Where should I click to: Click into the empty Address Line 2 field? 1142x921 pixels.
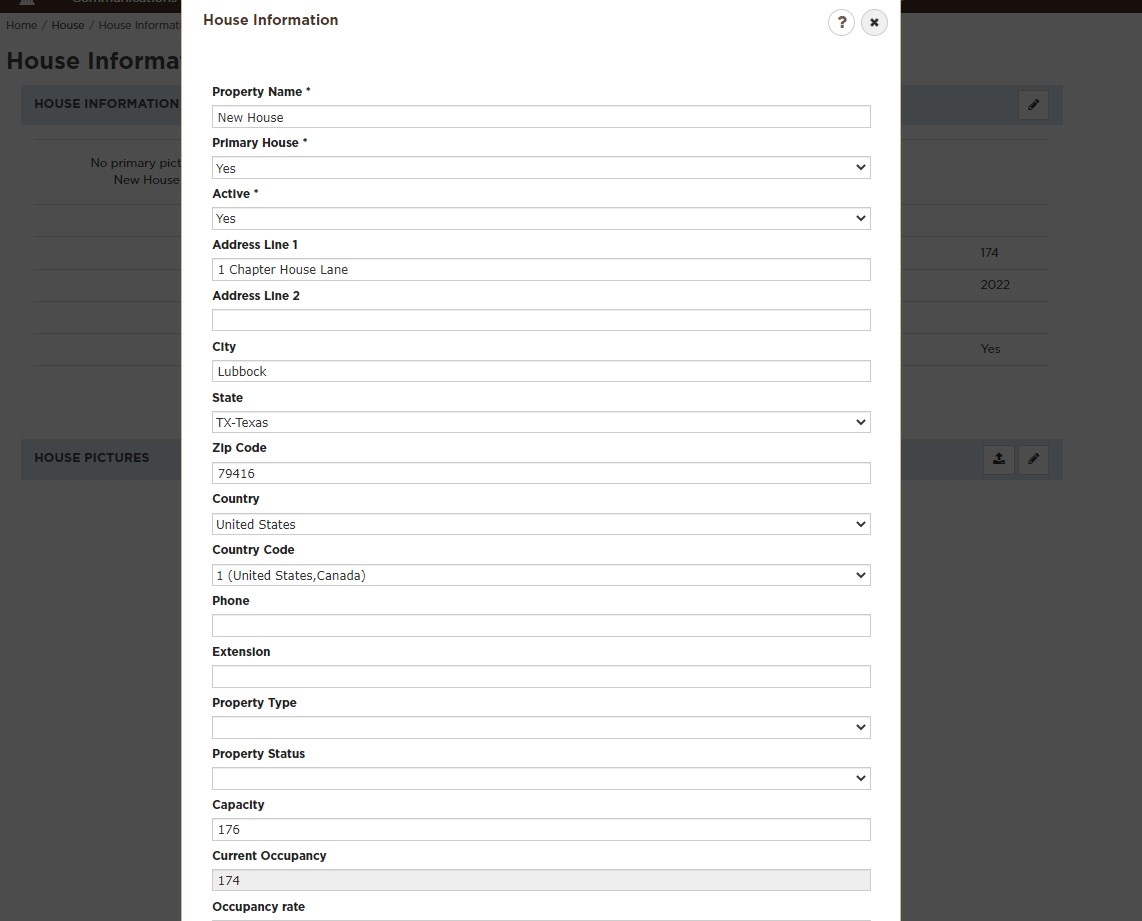(541, 320)
